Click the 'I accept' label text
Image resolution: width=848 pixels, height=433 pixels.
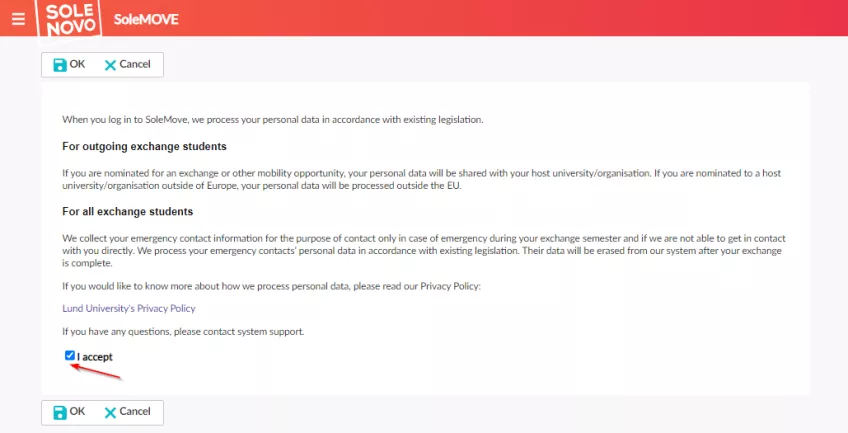click(95, 356)
